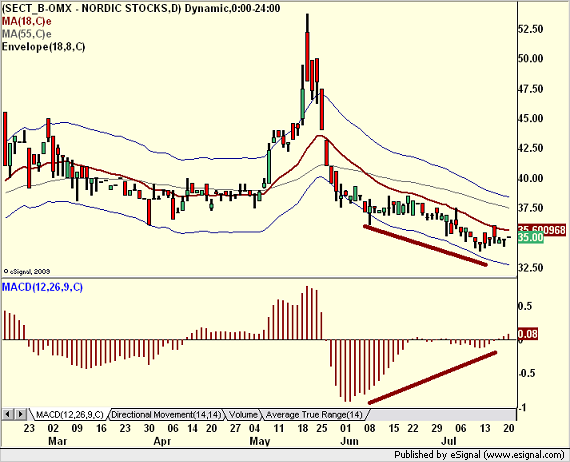Click the Envelope(18,8,C) study label

coord(44,47)
